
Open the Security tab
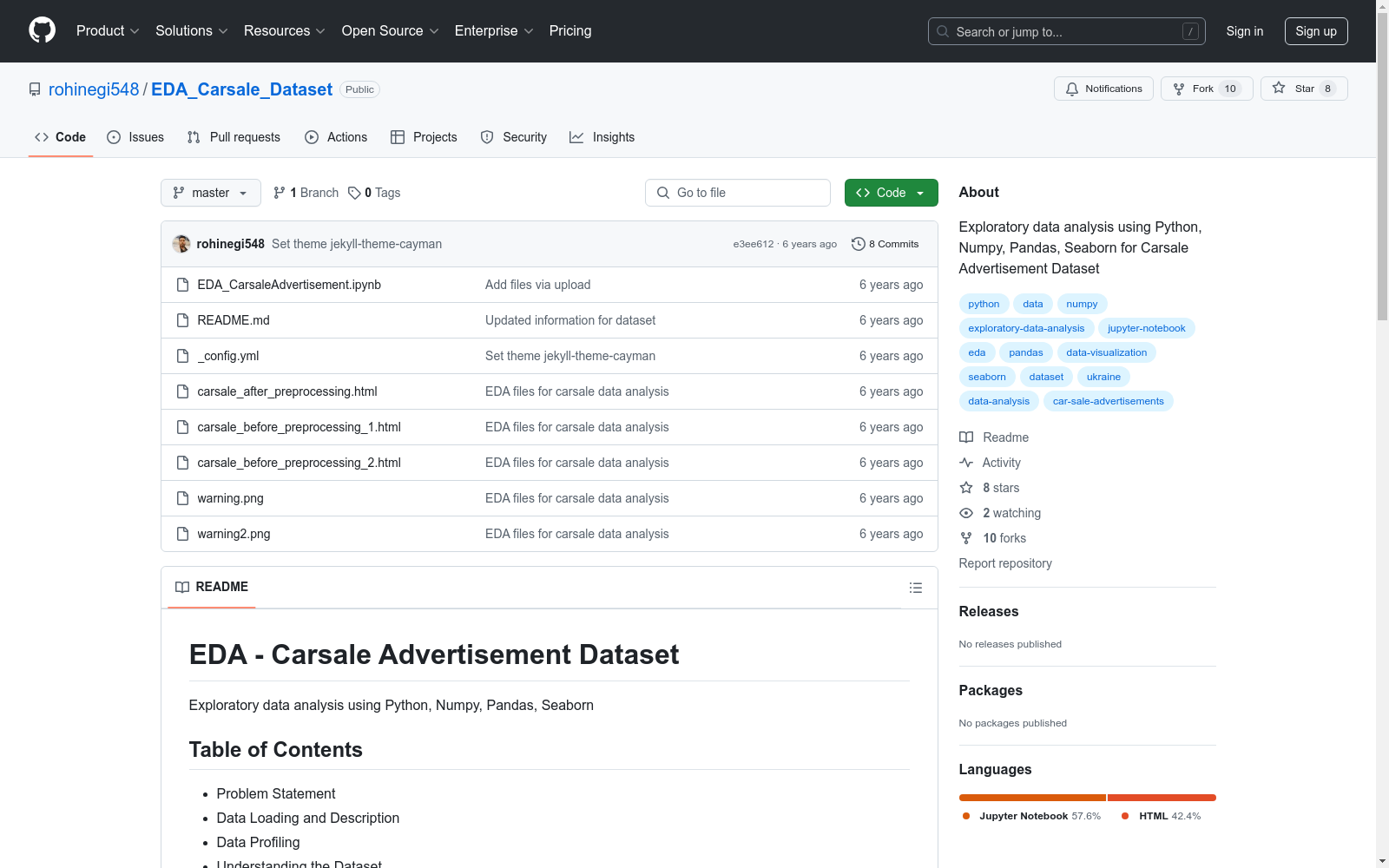[x=514, y=137]
